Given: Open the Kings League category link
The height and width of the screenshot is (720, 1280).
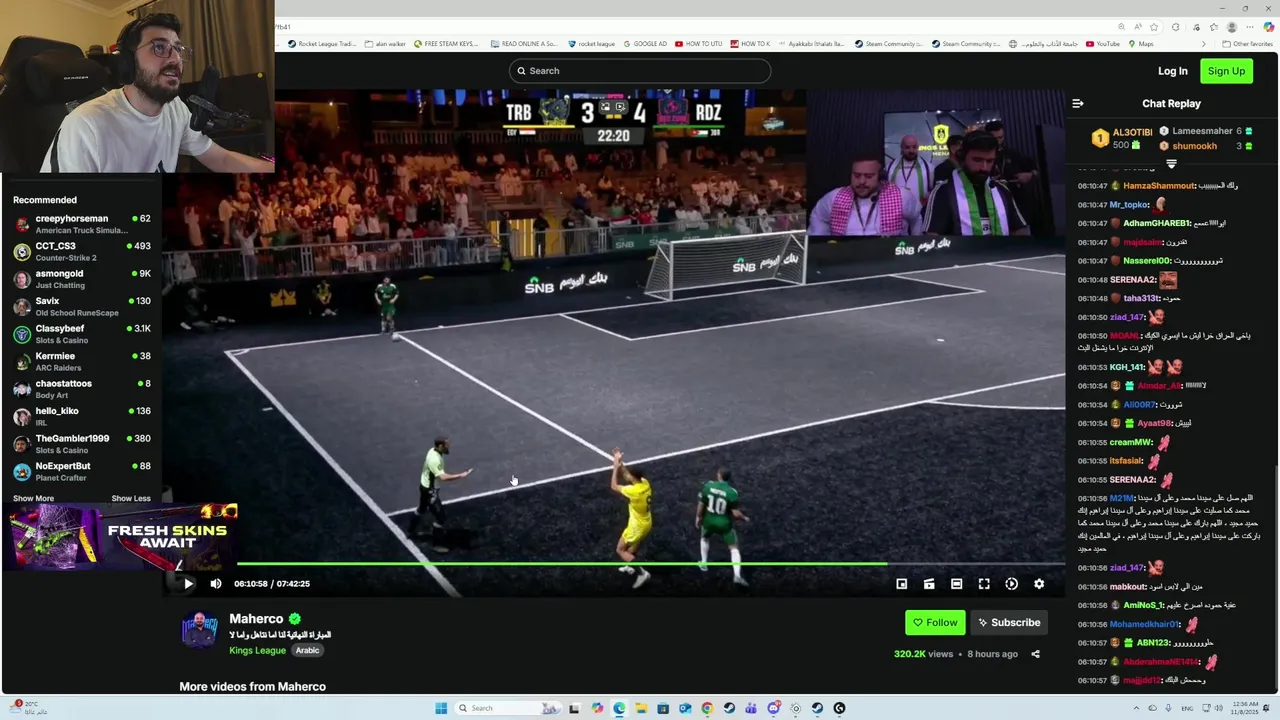Looking at the screenshot, I should click(257, 650).
